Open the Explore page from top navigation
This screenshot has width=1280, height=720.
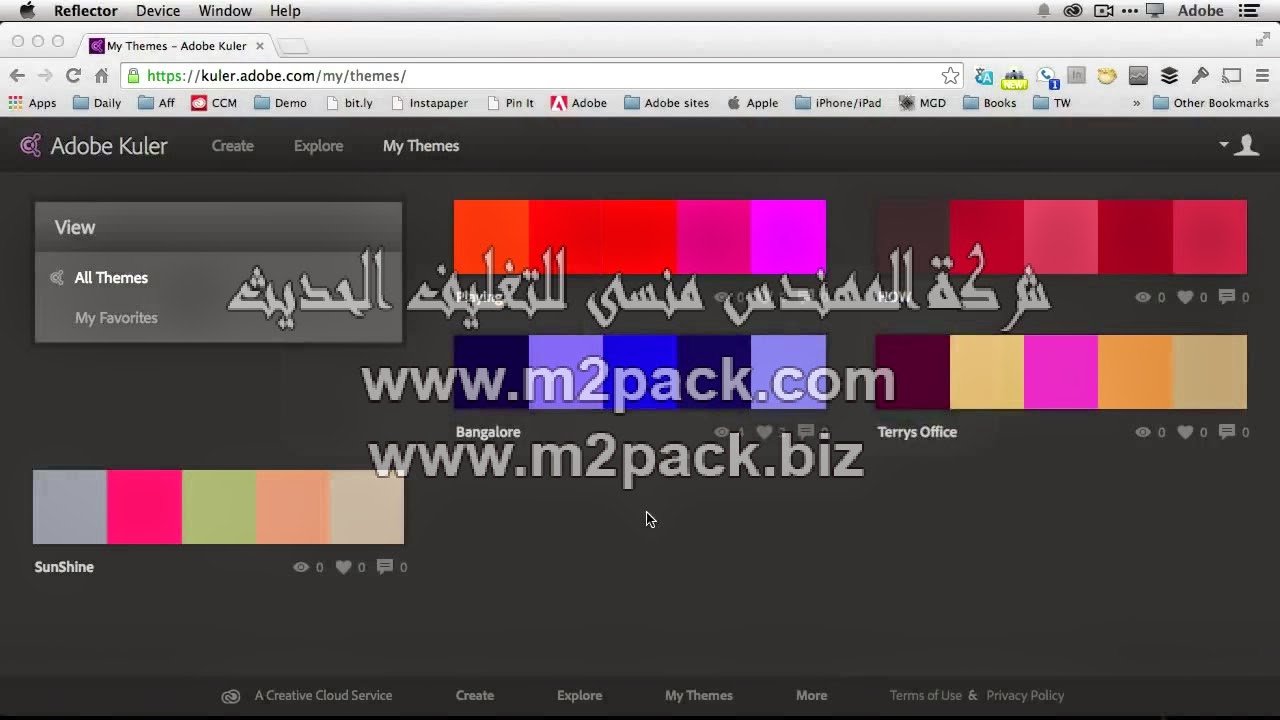point(318,146)
